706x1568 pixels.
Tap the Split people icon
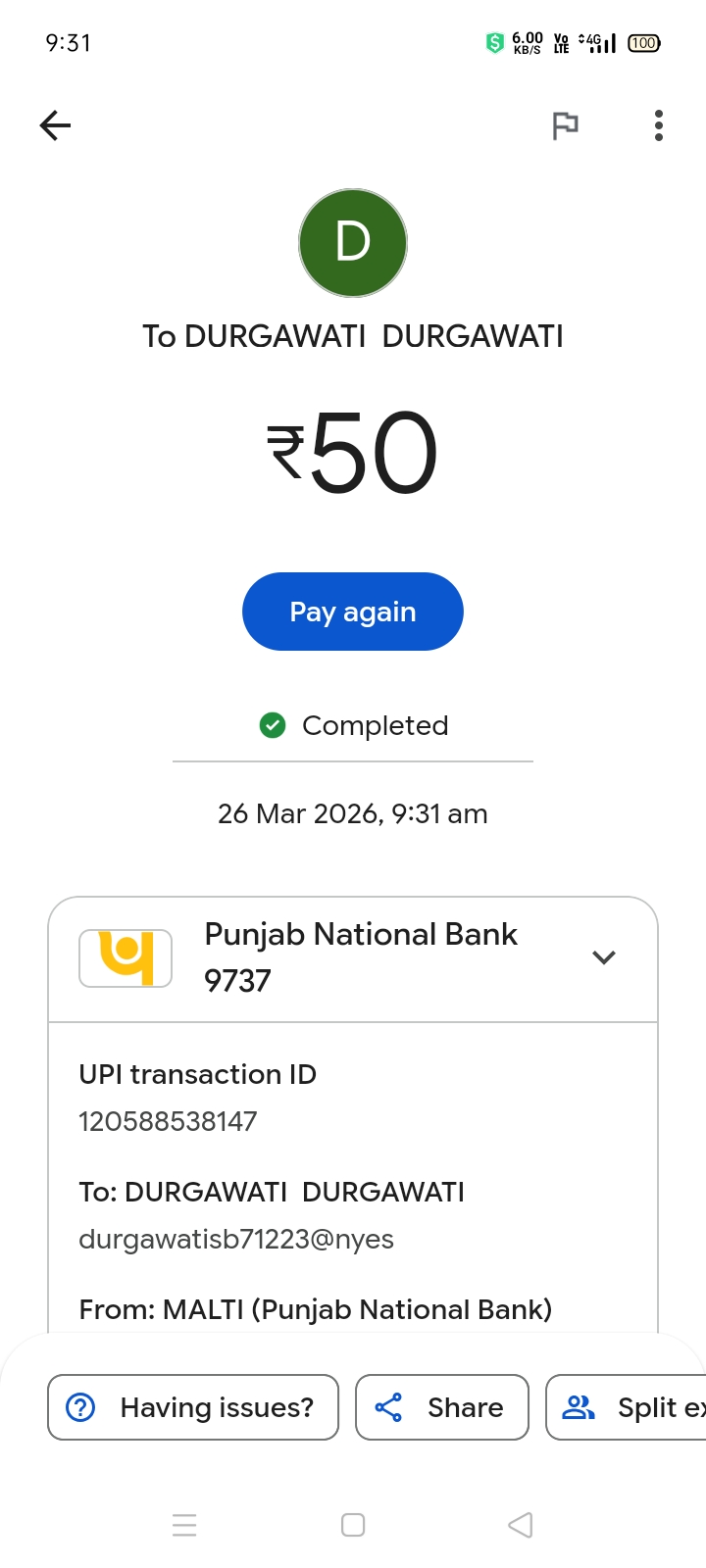[x=579, y=1407]
